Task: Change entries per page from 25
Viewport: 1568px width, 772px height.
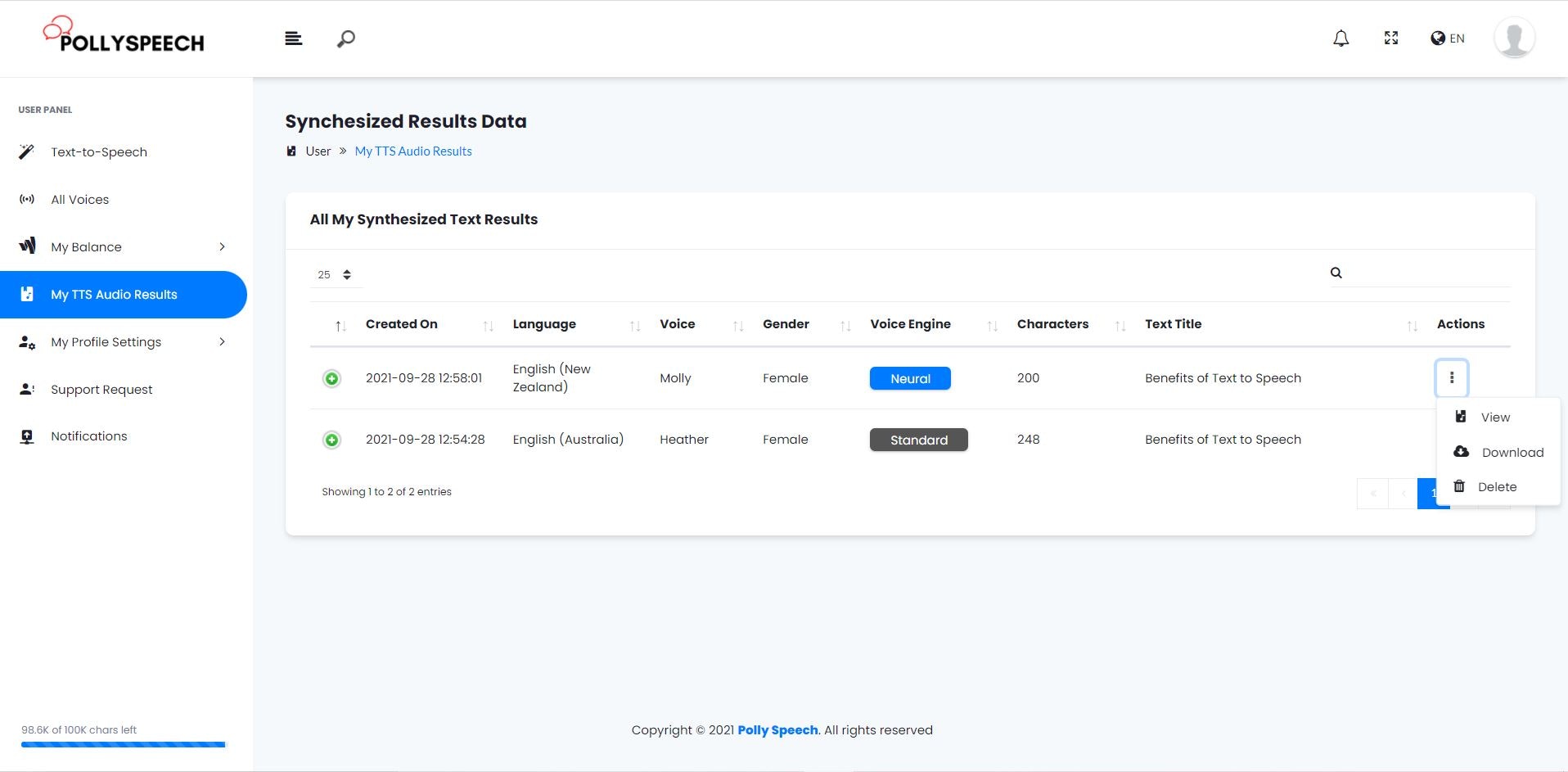Action: [336, 275]
